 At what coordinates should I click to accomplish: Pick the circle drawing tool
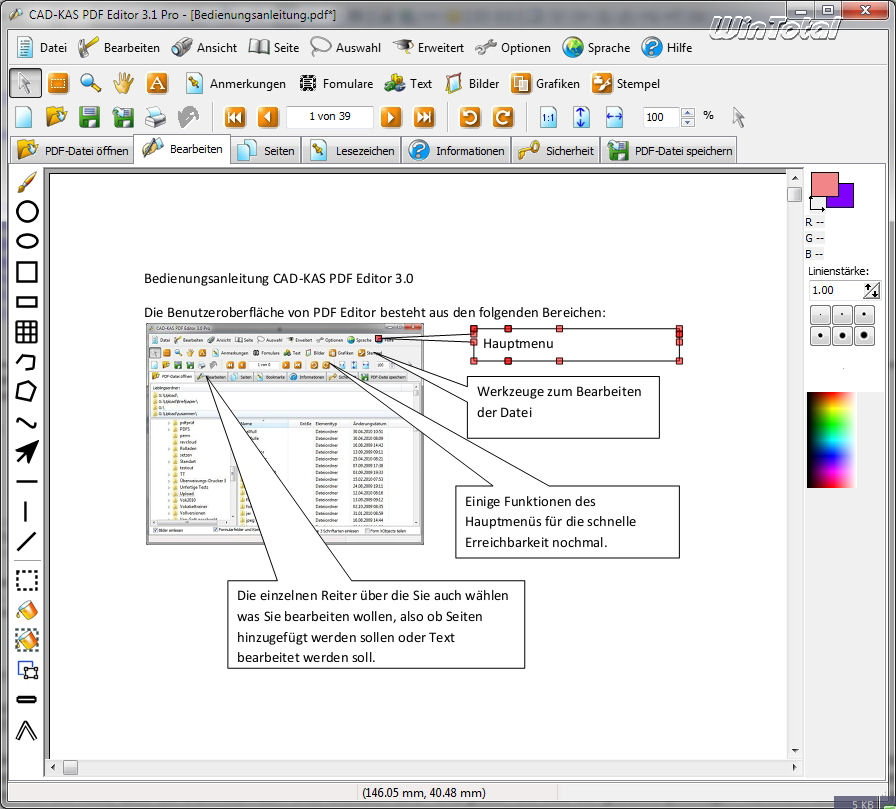click(27, 211)
